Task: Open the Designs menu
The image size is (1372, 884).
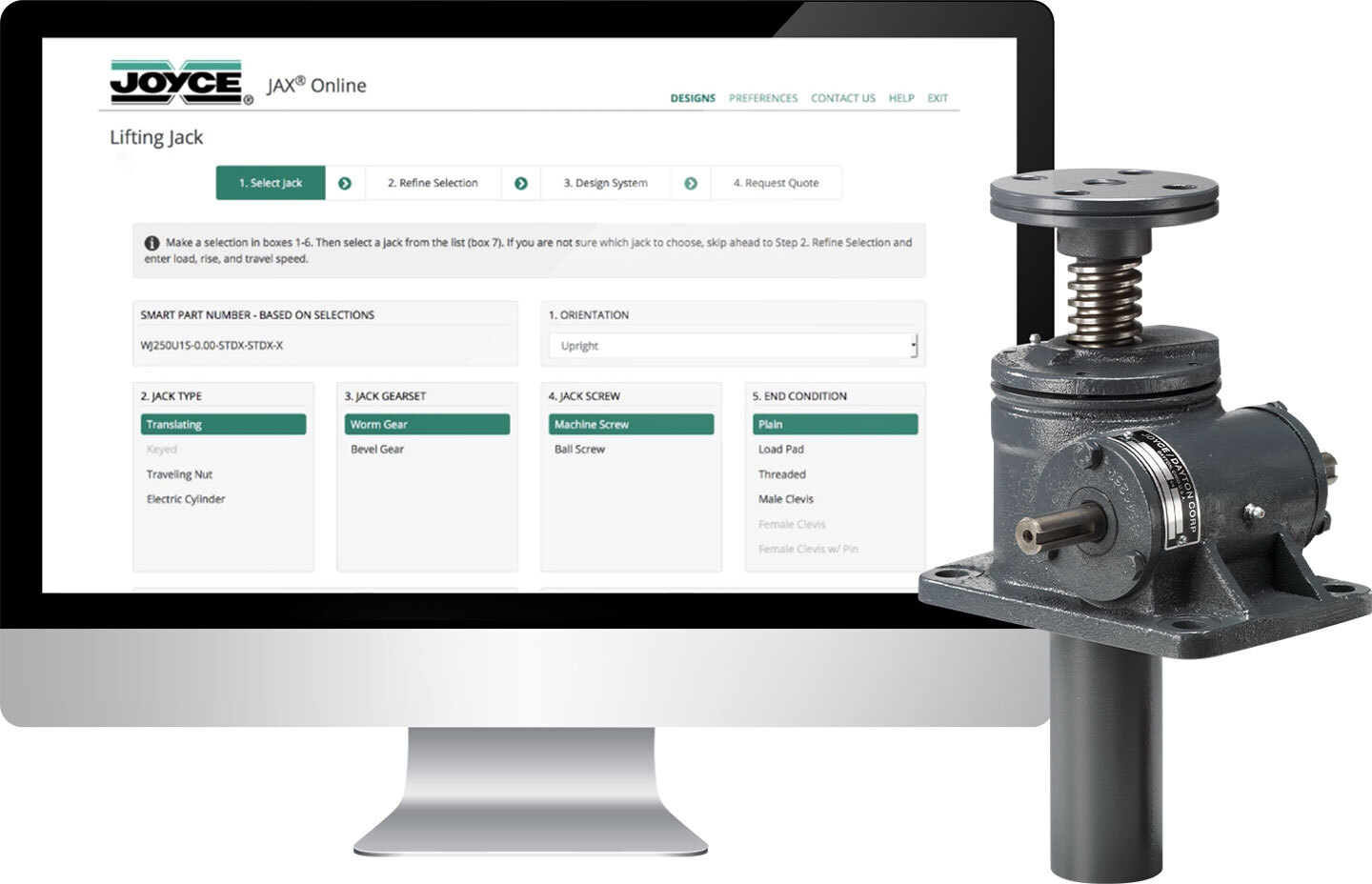Action: (x=693, y=98)
